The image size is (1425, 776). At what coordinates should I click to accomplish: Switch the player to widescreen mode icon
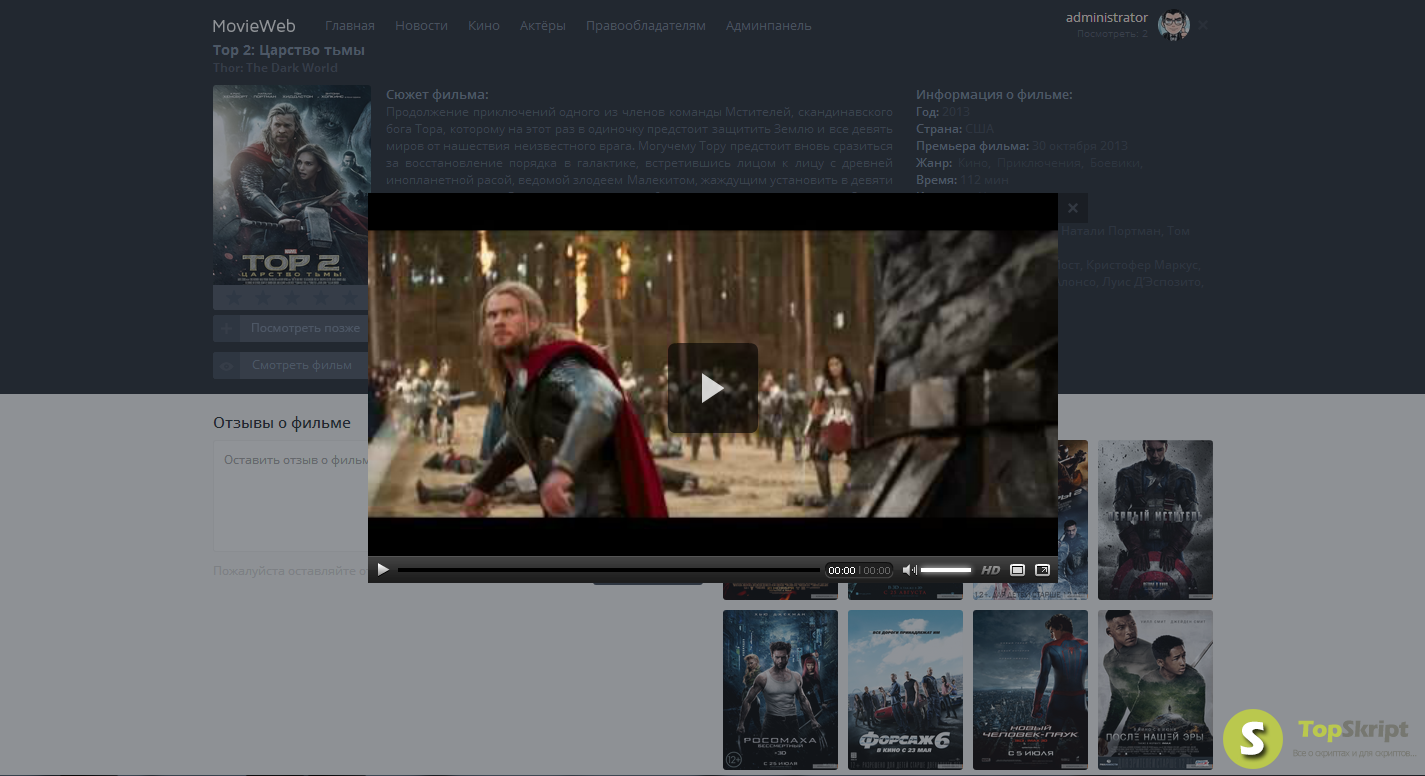point(1017,570)
